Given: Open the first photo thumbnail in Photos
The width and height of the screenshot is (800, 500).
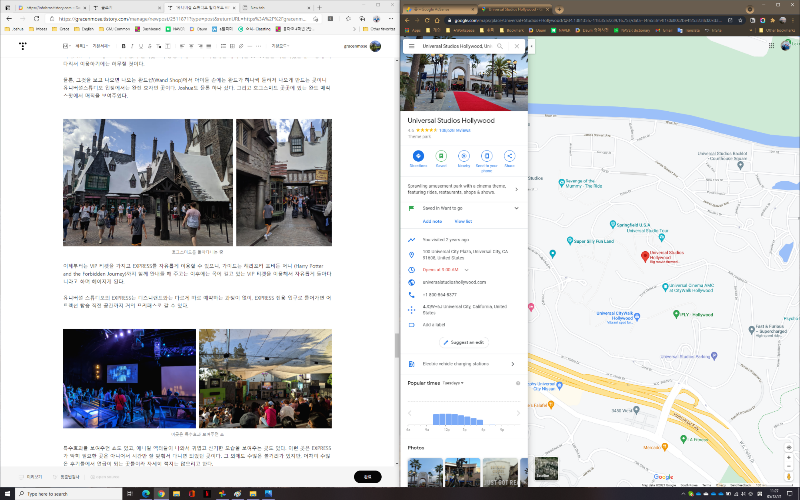Looking at the screenshot, I should pos(425,472).
